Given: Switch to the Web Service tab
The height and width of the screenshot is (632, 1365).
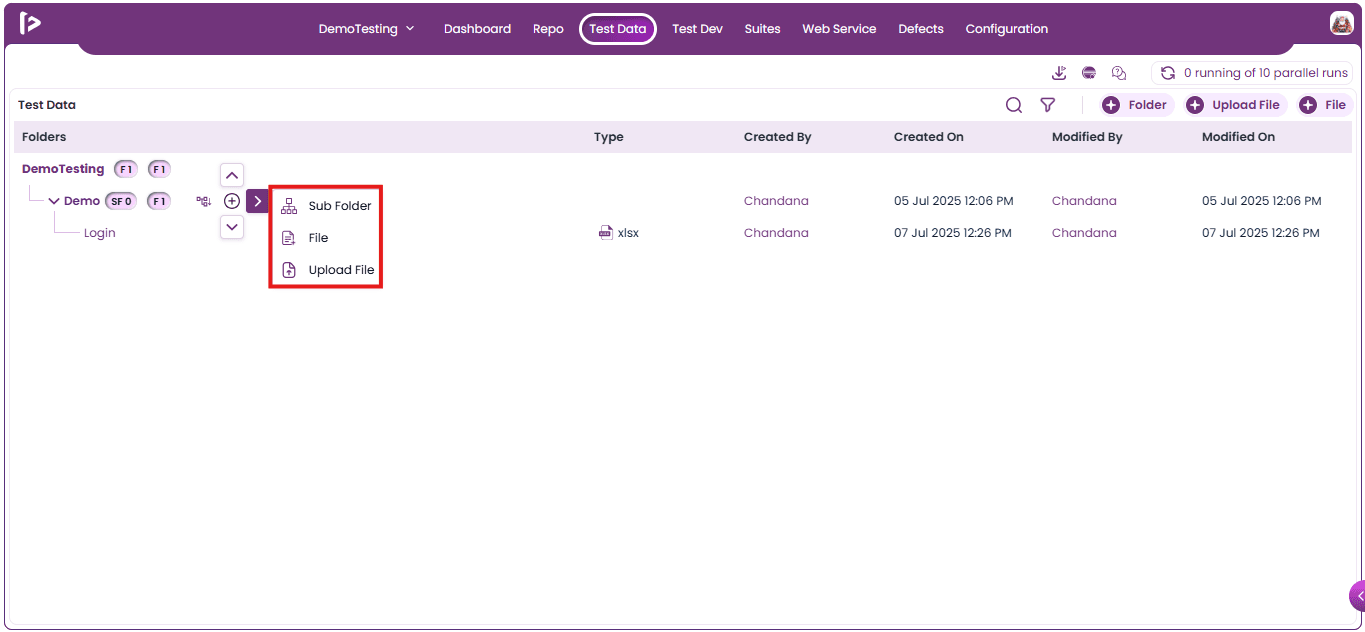Looking at the screenshot, I should (x=839, y=29).
